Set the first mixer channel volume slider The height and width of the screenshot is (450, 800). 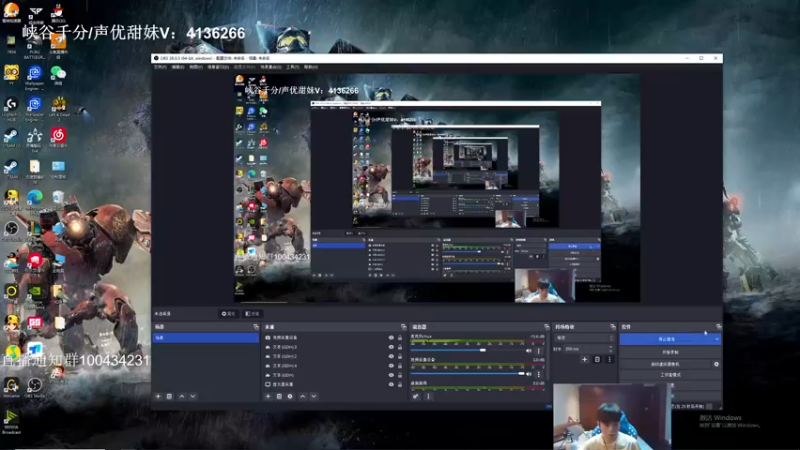[467, 351]
